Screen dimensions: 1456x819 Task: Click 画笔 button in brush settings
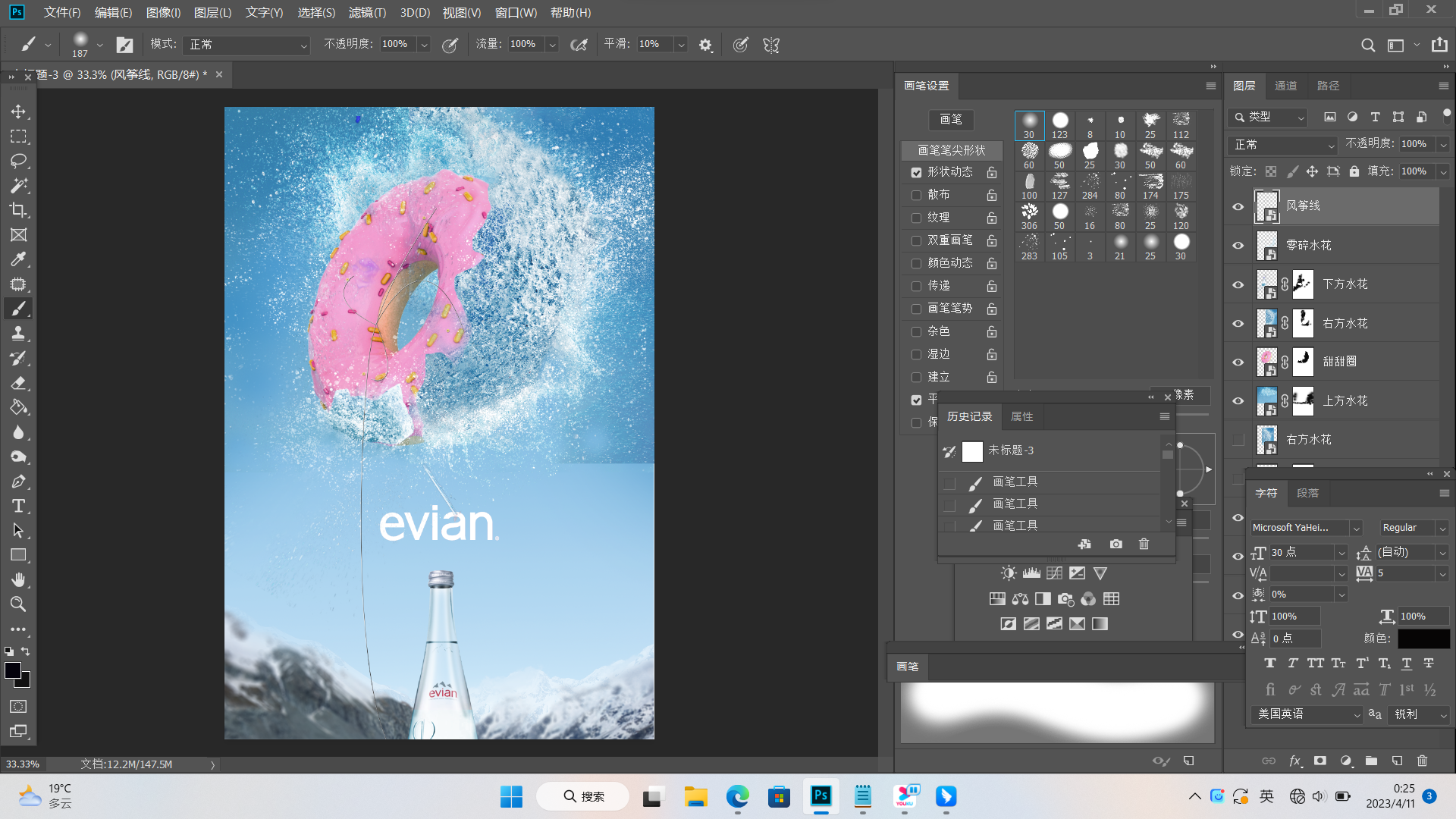[x=951, y=120]
